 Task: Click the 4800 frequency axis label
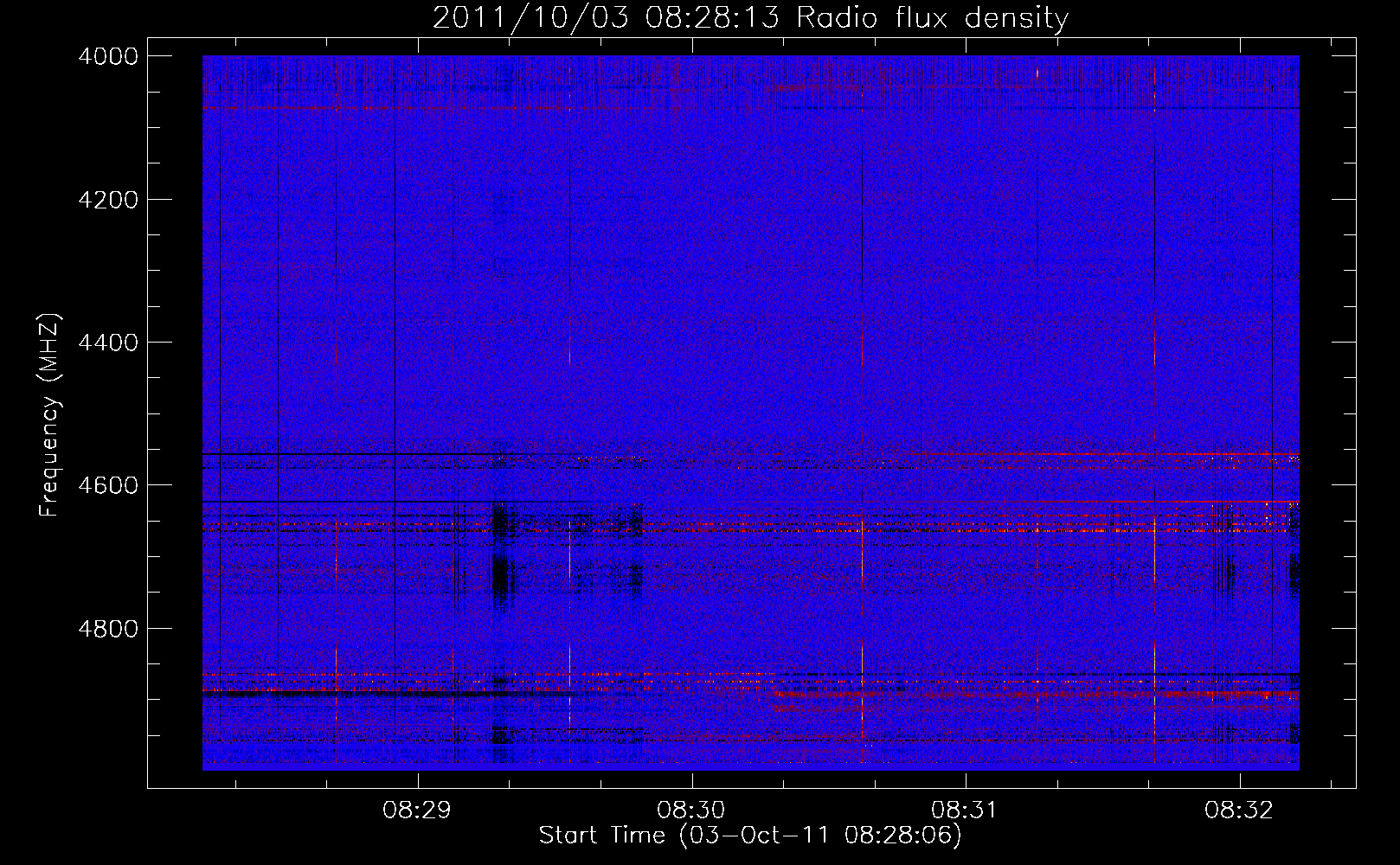coord(108,629)
